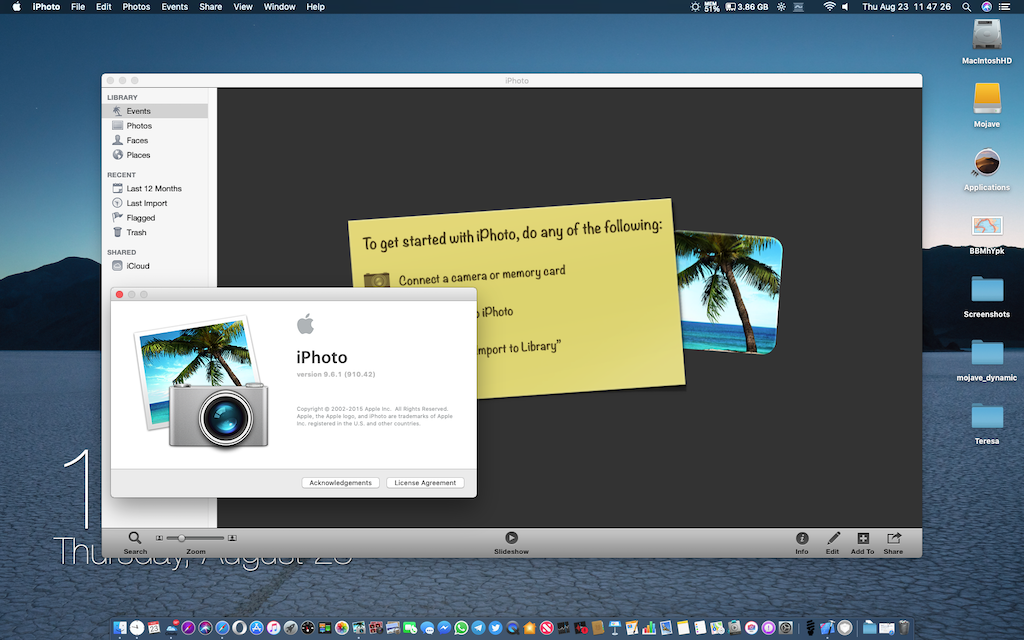Close the About iPhoto dialog

click(120, 295)
